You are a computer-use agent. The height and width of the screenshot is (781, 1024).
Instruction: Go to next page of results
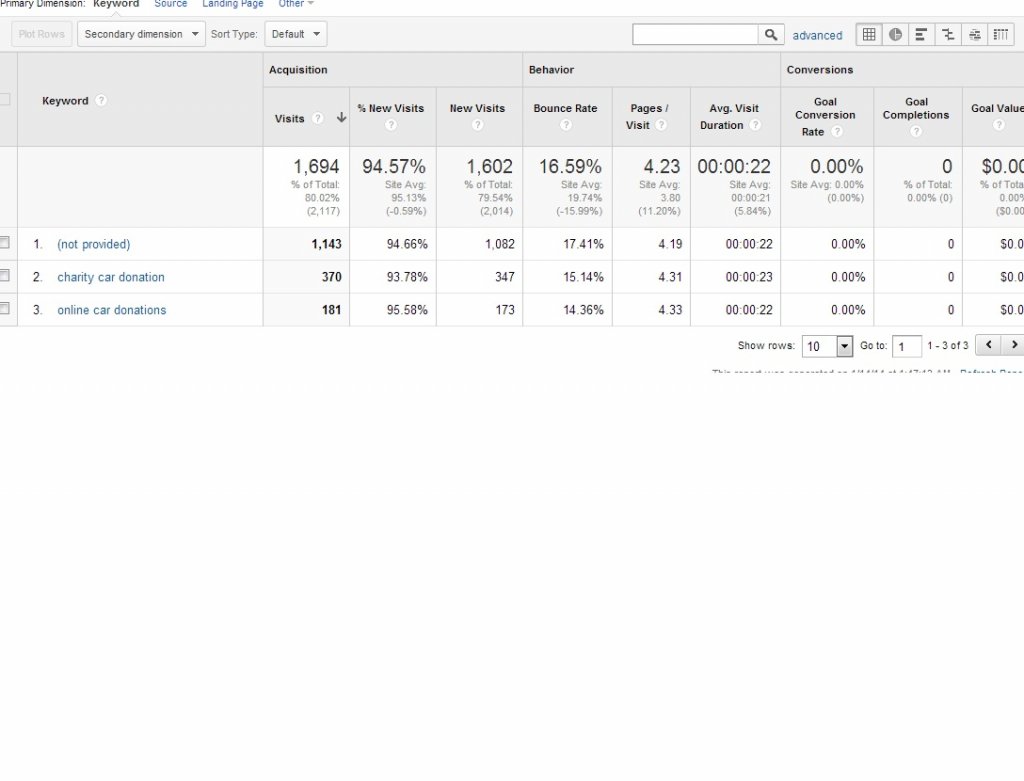pos(1013,345)
